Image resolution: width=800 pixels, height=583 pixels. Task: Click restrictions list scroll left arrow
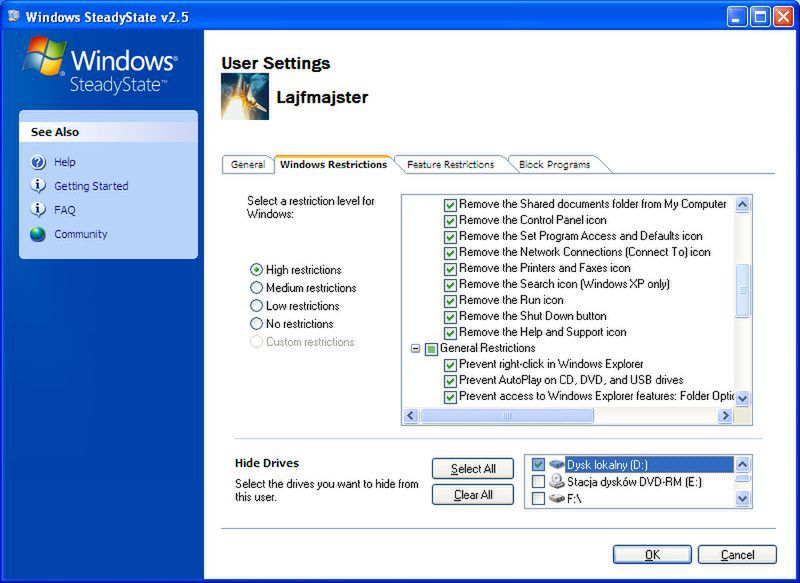(411, 416)
